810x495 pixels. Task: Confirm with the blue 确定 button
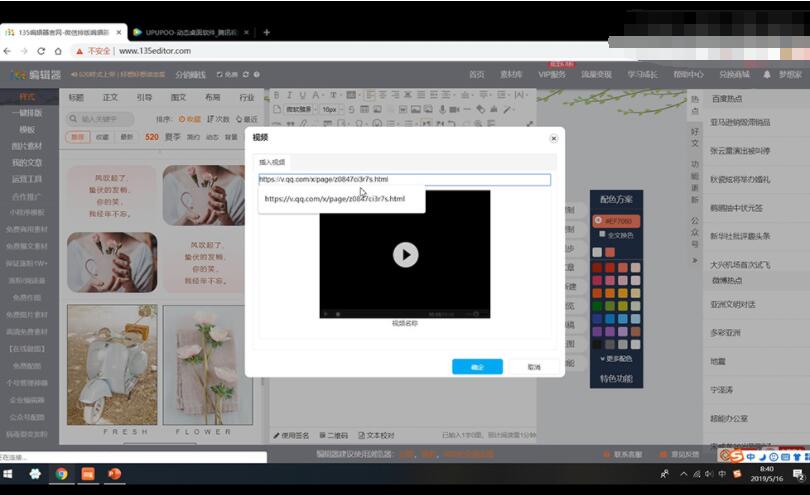(x=477, y=367)
